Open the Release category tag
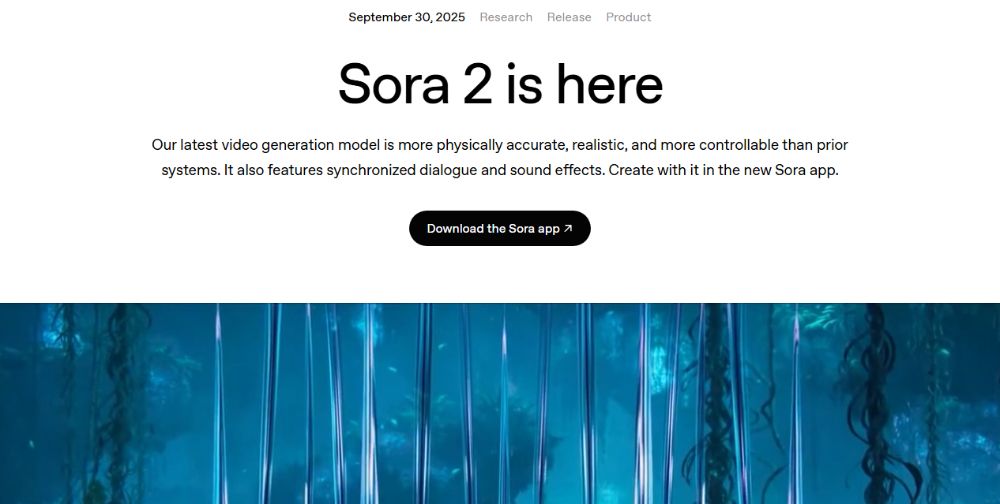This screenshot has height=504, width=1000. point(569,17)
